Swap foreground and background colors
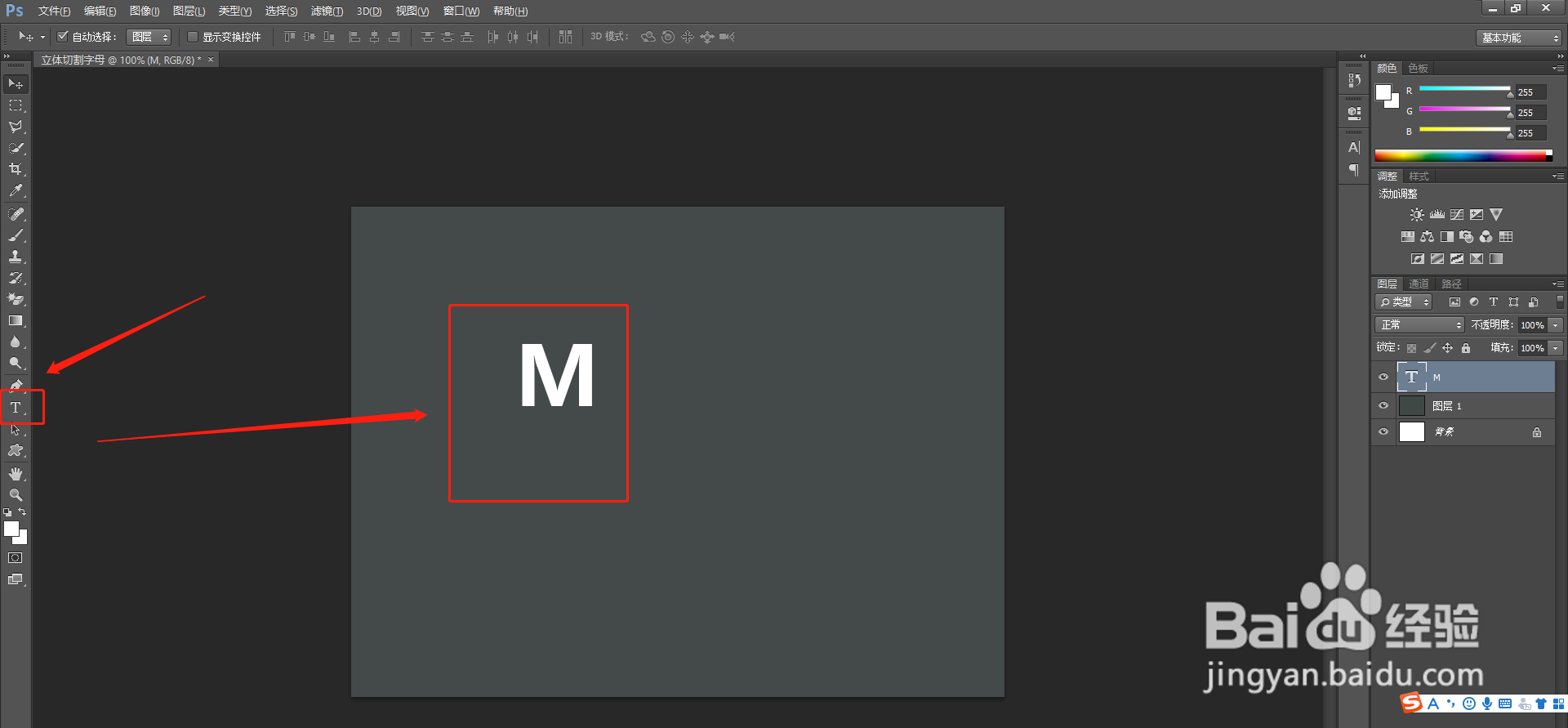The width and height of the screenshot is (1568, 728). point(22,512)
